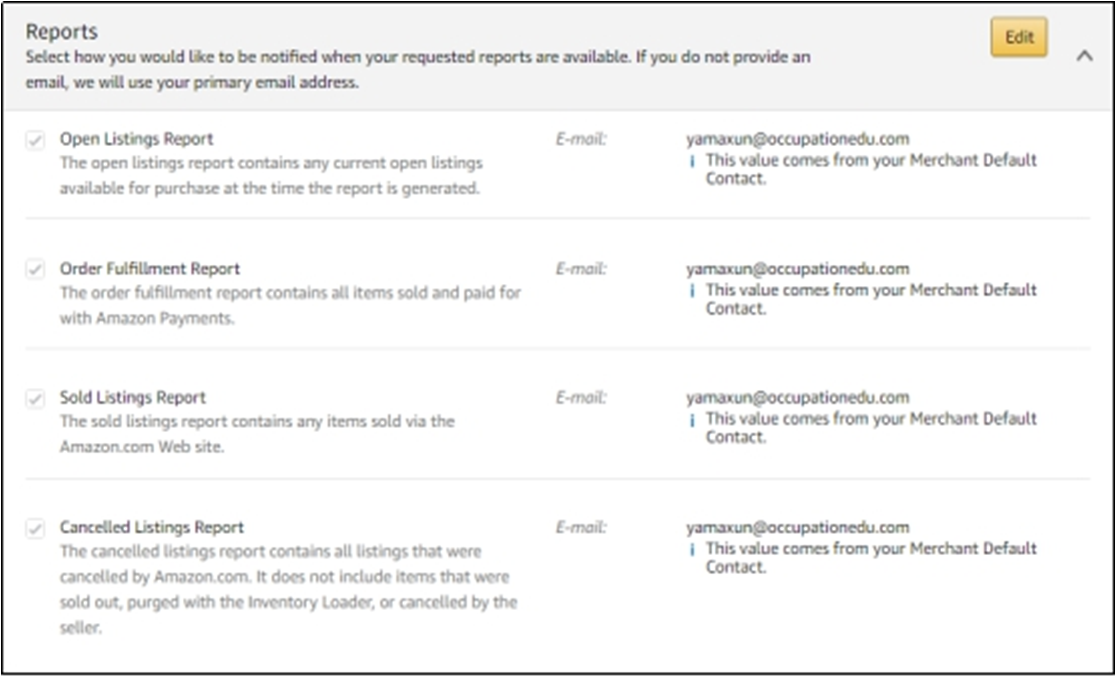Toggle the Open Listings Report checkbox
The image size is (1116, 678).
(35, 141)
